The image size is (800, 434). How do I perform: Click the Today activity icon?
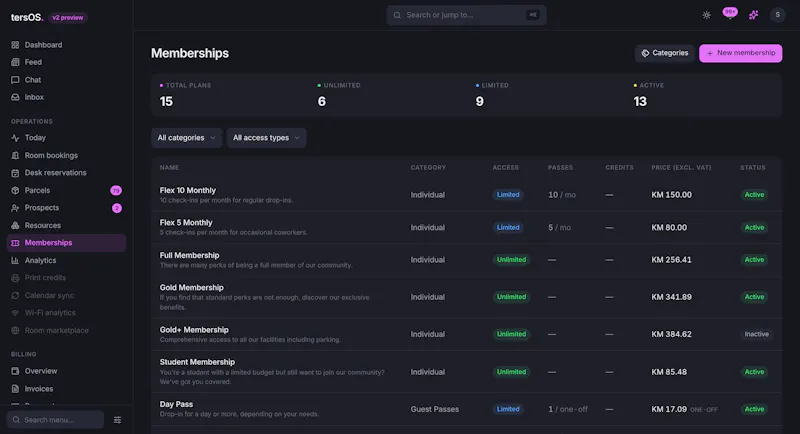tap(15, 138)
